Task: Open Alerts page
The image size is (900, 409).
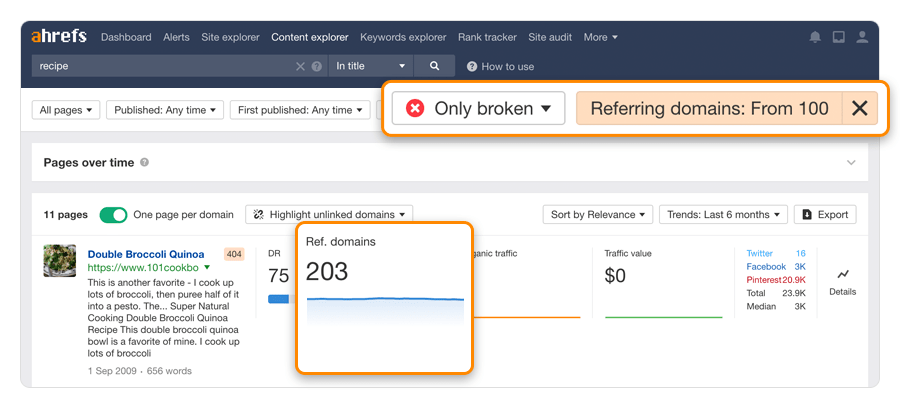Action: (x=176, y=37)
